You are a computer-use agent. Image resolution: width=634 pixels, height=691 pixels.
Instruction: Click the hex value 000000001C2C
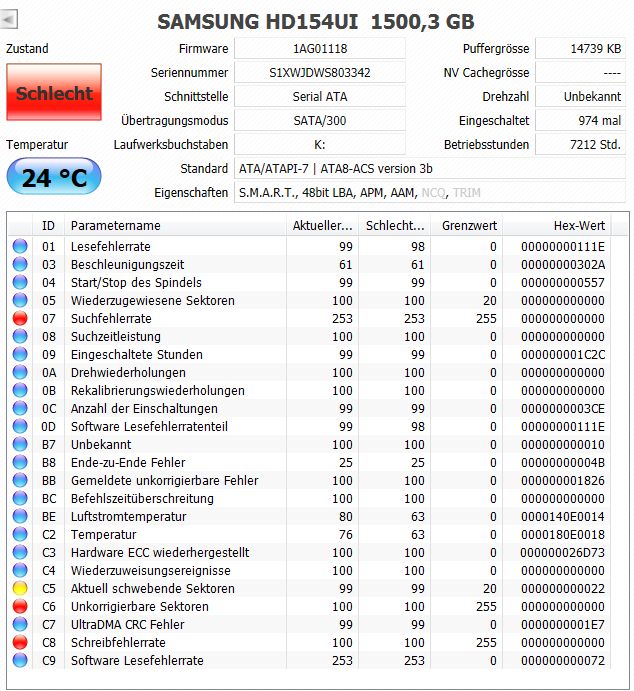[x=563, y=354]
